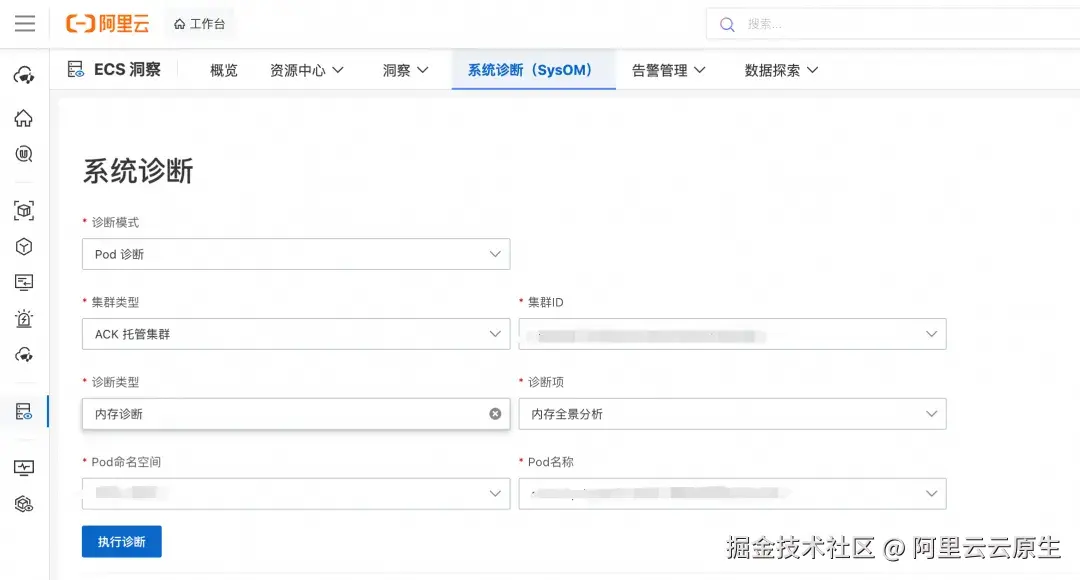Open the 集群类型 ACK 托管集群 dropdown

296,334
